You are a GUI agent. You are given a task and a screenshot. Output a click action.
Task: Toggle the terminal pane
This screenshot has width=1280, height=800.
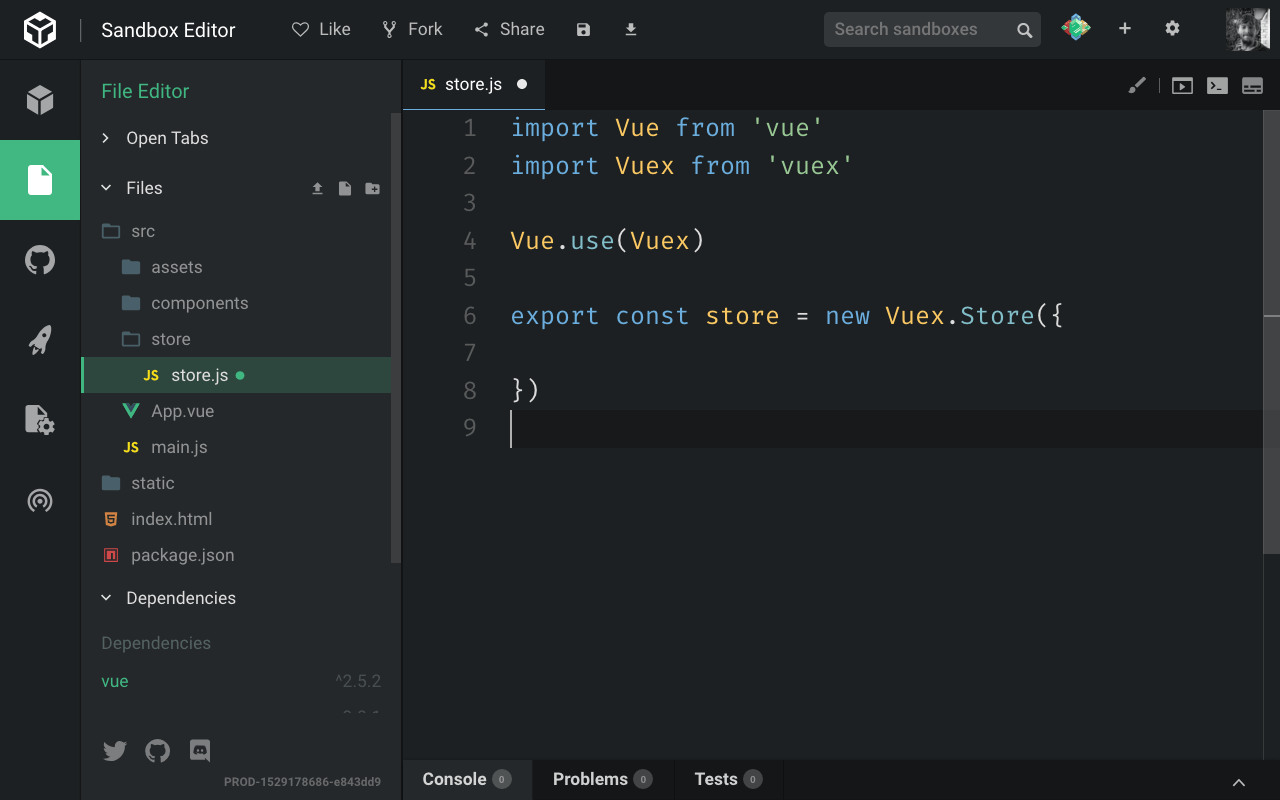(1217, 85)
